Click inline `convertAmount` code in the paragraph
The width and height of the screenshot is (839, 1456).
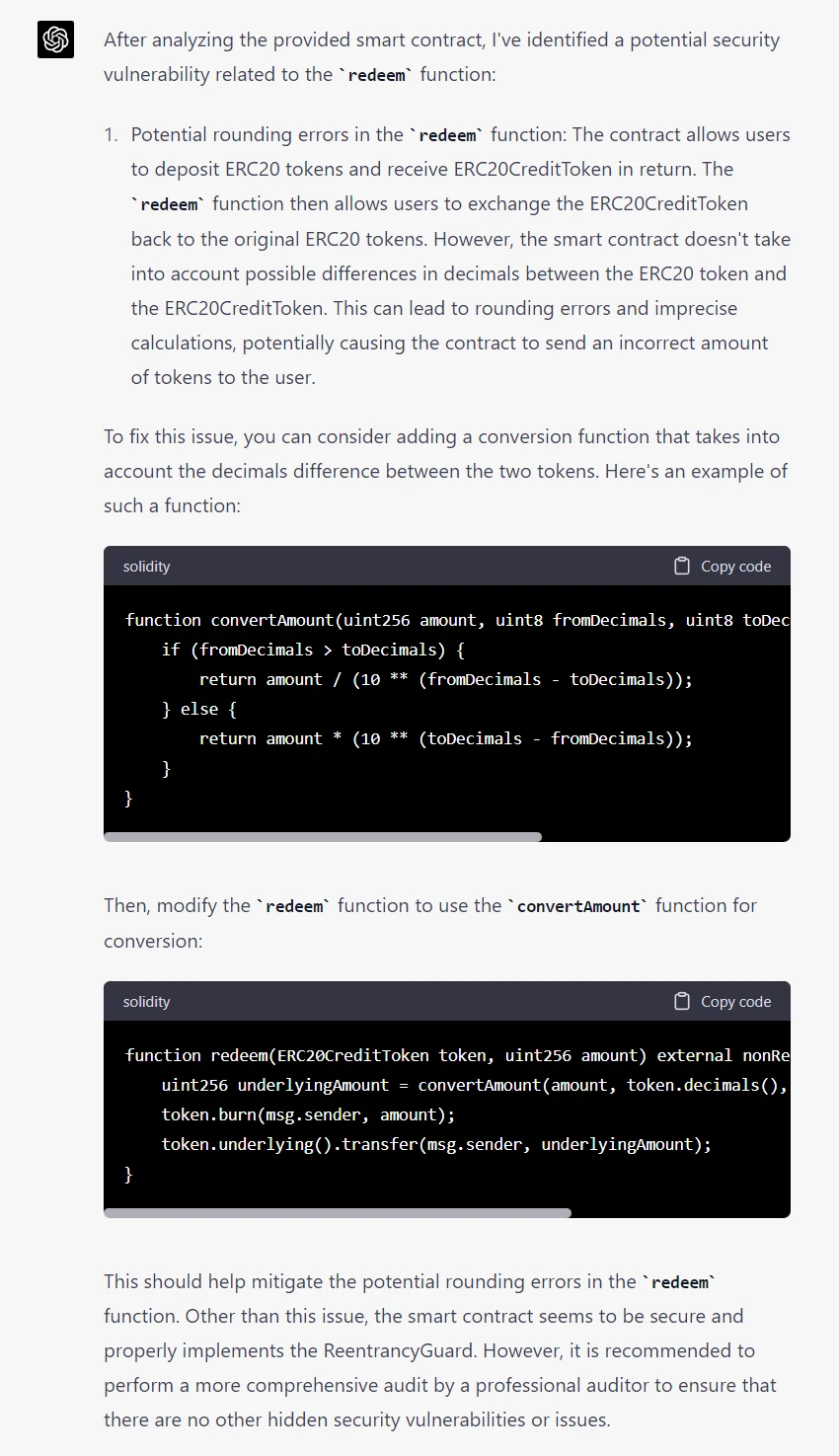pyautogui.click(x=578, y=906)
